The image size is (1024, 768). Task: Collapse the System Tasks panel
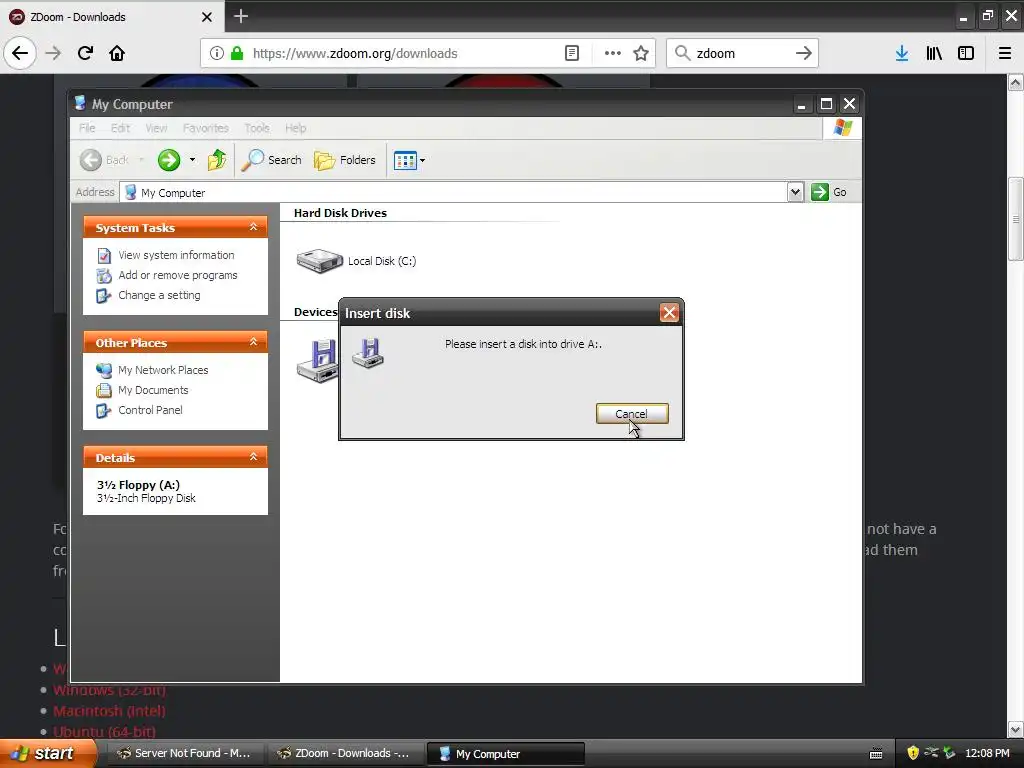253,227
